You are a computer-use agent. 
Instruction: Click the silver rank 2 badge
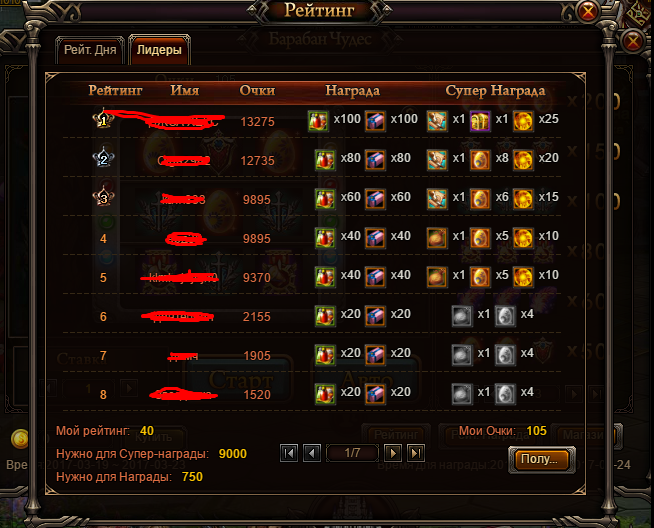[103, 158]
